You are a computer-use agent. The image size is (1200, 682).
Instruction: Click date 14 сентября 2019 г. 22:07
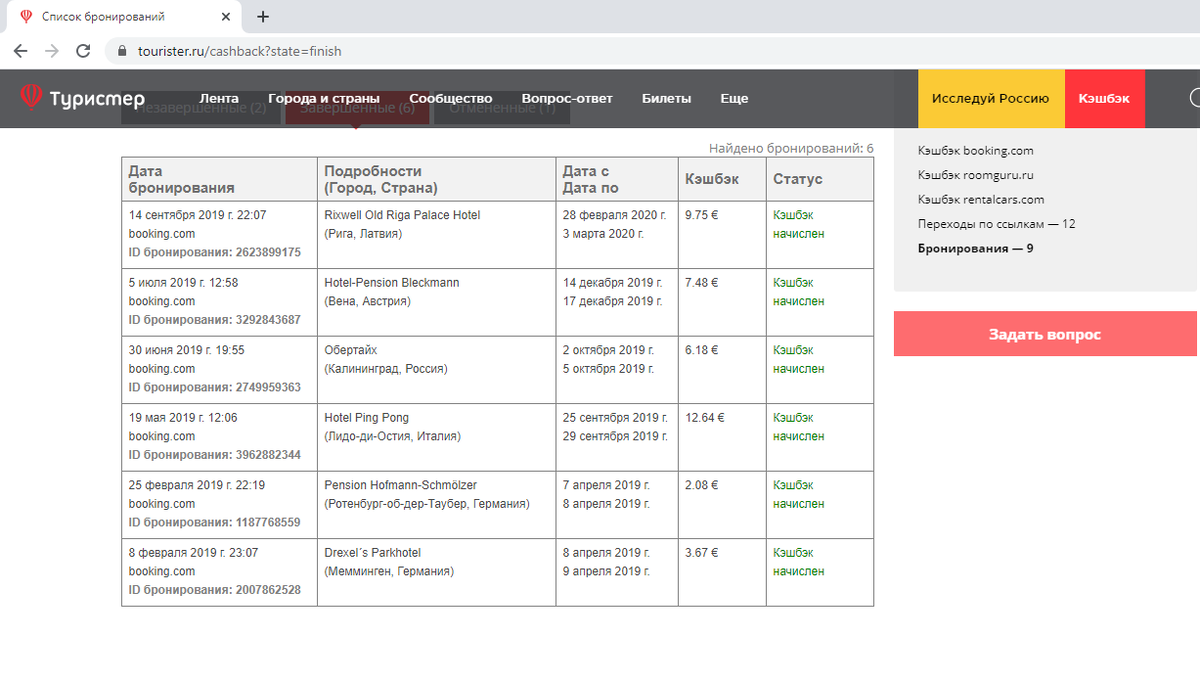pyautogui.click(x=198, y=215)
